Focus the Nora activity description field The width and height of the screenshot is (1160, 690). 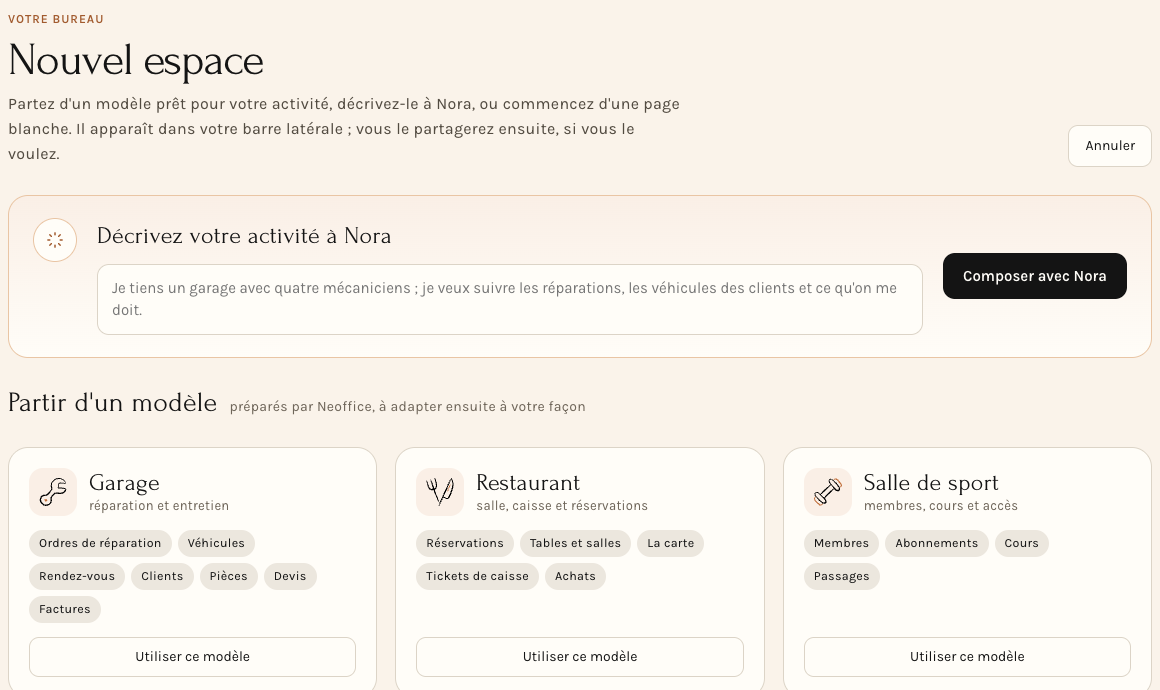coord(510,300)
